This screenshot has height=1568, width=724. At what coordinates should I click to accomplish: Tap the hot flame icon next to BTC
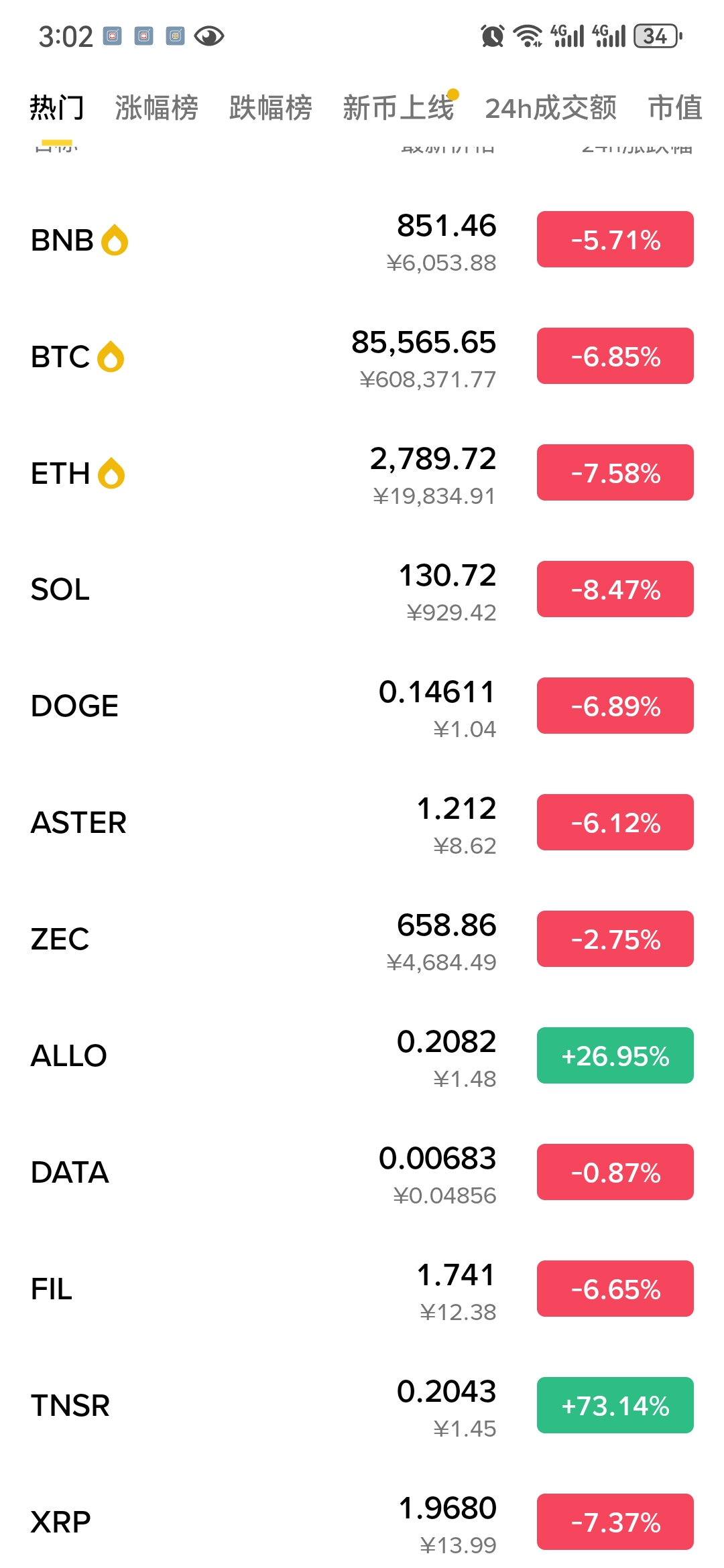click(111, 356)
